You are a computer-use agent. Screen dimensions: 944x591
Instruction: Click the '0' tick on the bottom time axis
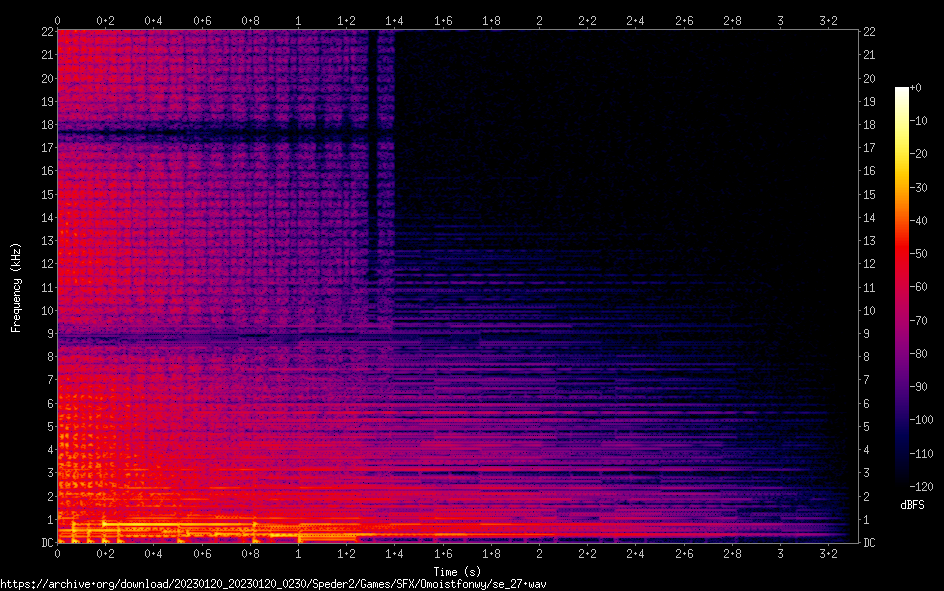pyautogui.click(x=58, y=554)
